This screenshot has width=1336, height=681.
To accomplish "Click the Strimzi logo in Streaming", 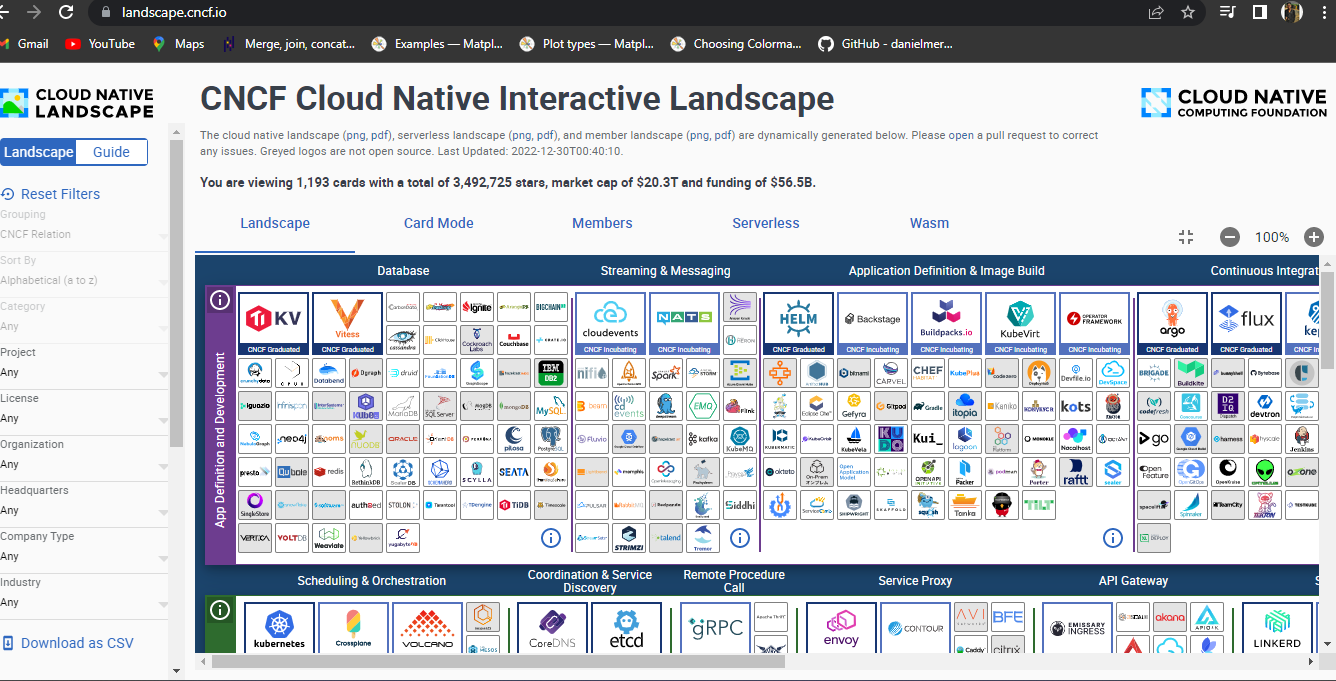I will 629,538.
